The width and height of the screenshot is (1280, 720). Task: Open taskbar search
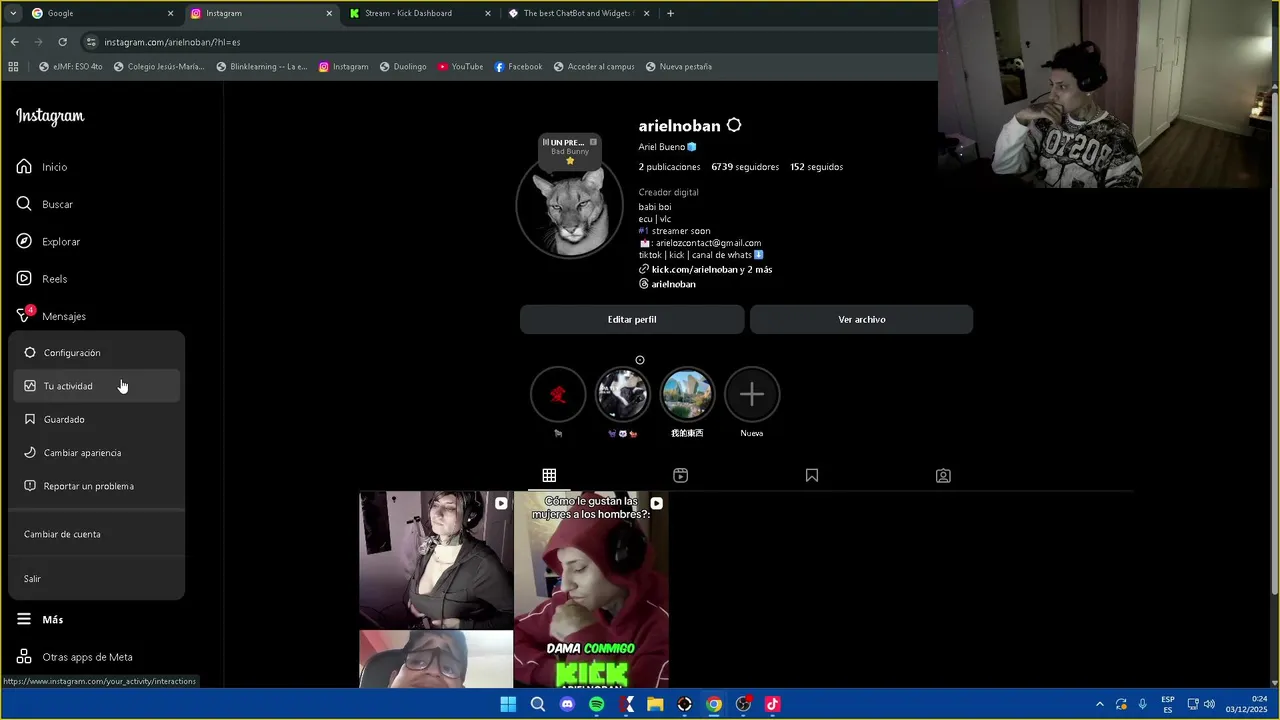pyautogui.click(x=538, y=704)
